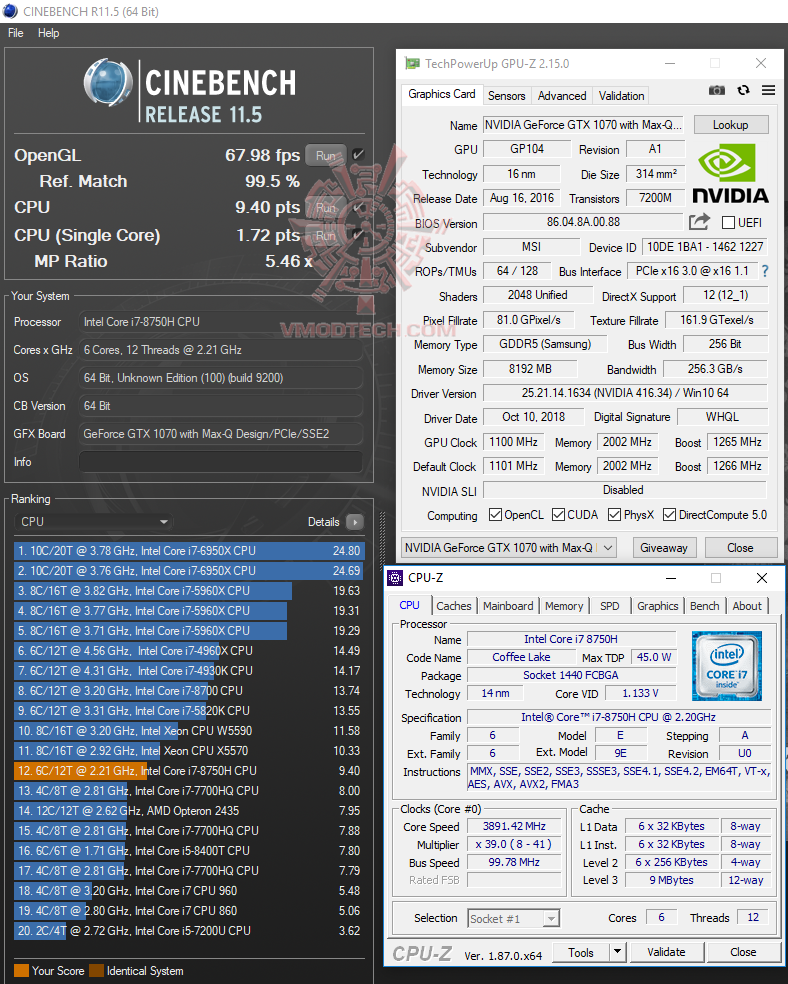Click the Validate button in CPU-Z
Screen dimensions: 788x984
pos(666,952)
